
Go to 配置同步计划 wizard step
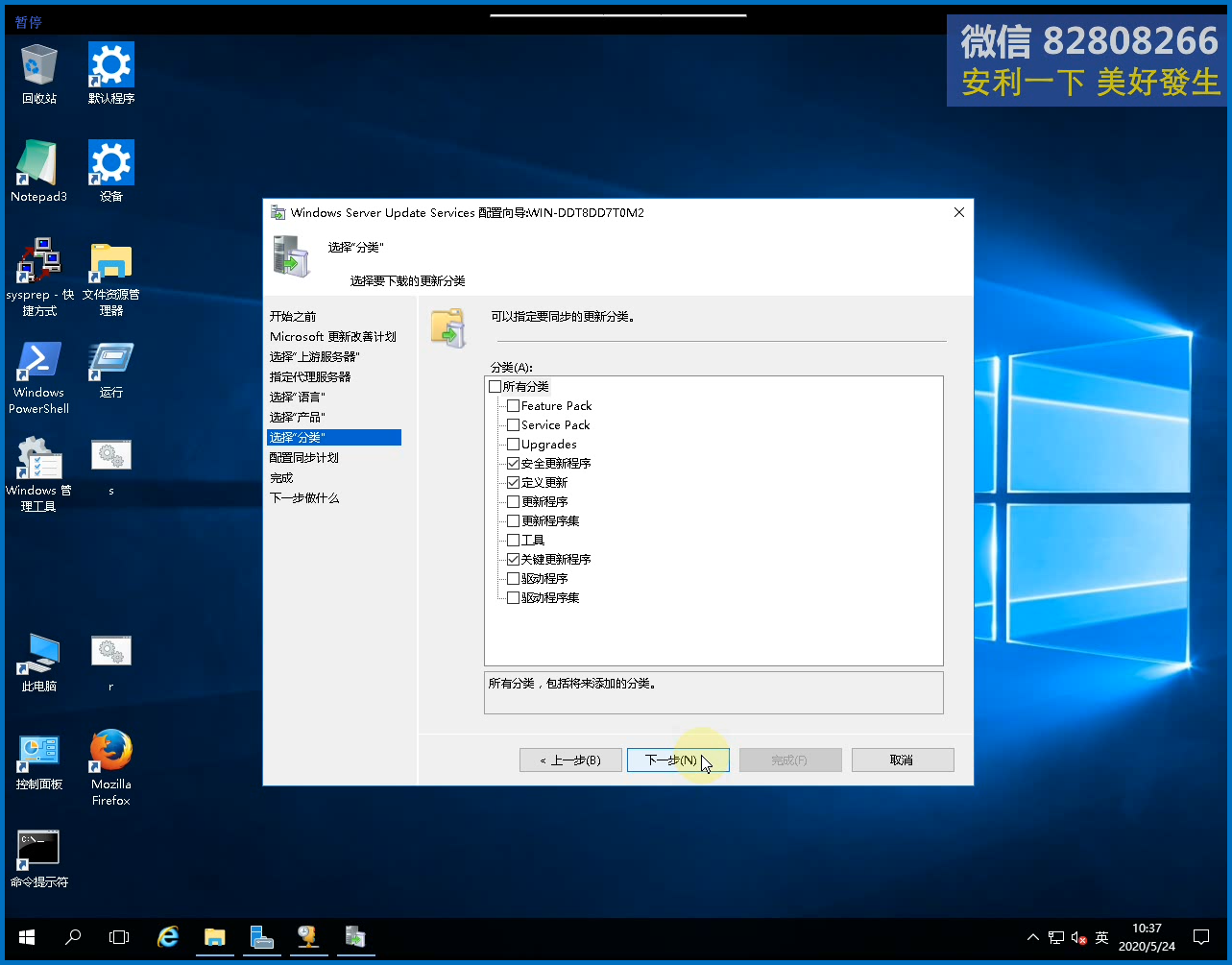pos(304,457)
